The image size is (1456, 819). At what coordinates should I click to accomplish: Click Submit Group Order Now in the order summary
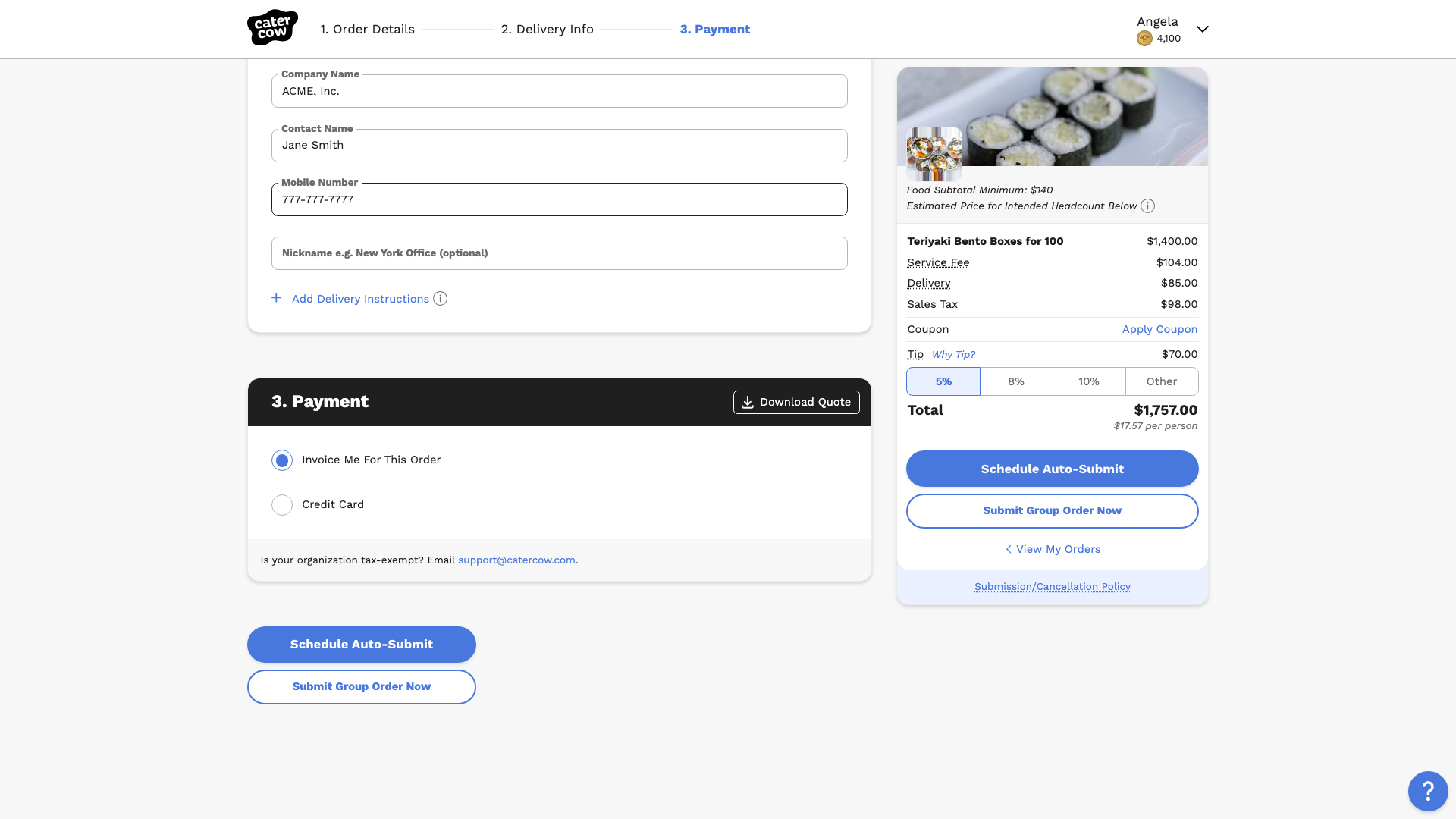point(1053,511)
